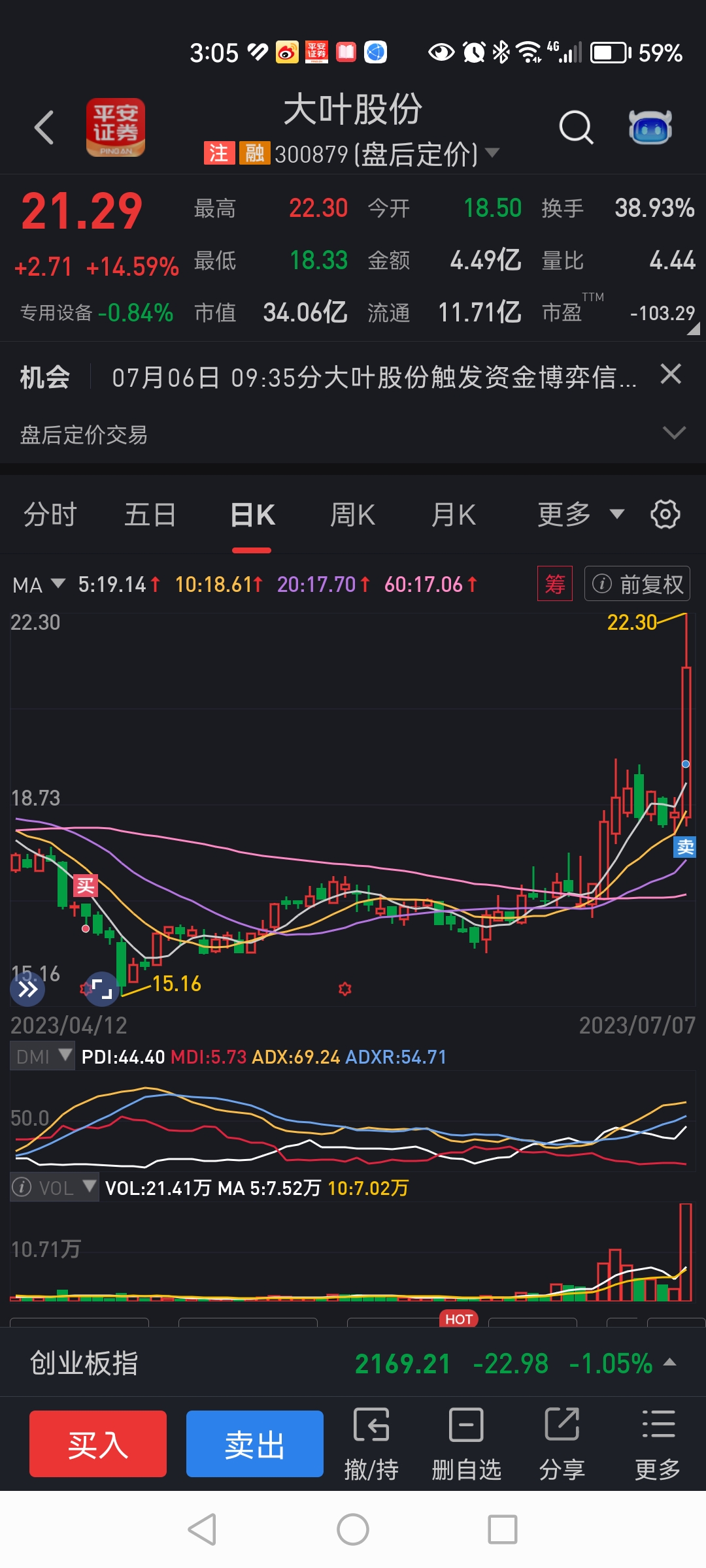The height and width of the screenshot is (1568, 706).
Task: Tap the 2023/07/07 date label
Action: coord(637,1025)
